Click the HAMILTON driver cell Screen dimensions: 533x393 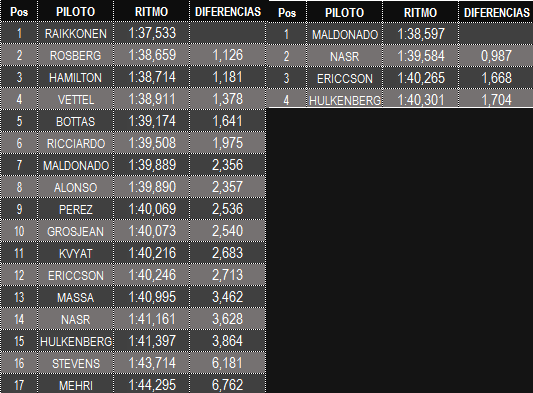pyautogui.click(x=75, y=78)
